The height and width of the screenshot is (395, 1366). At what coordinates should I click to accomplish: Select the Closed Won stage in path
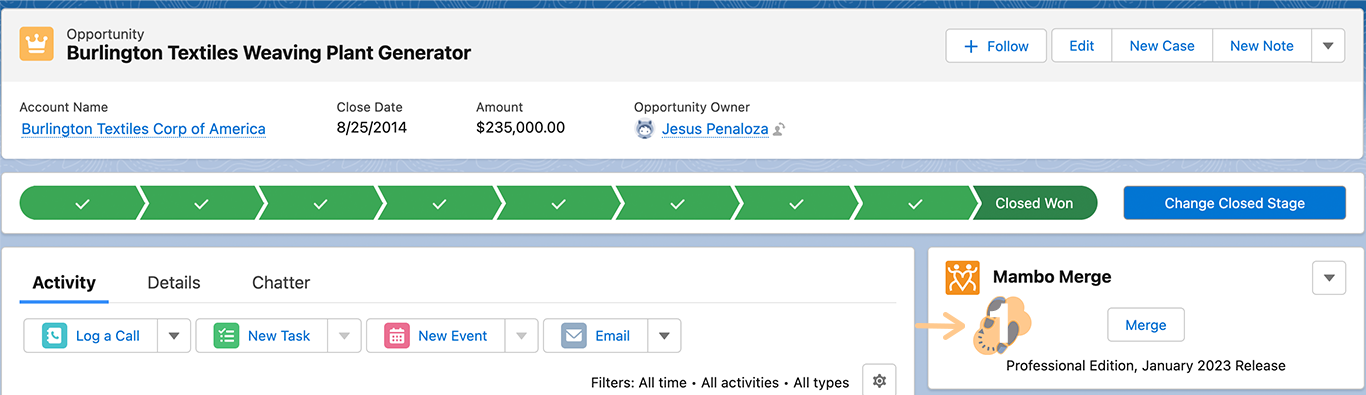point(1034,203)
